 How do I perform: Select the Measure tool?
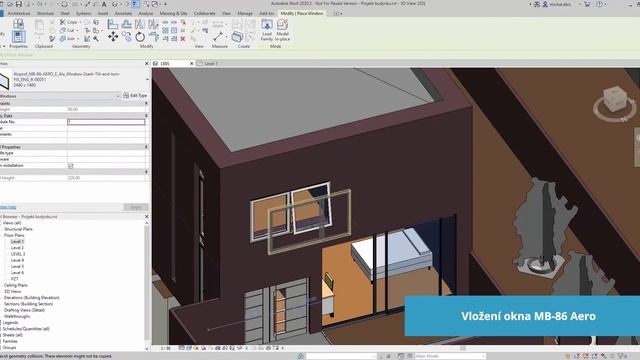click(218, 37)
